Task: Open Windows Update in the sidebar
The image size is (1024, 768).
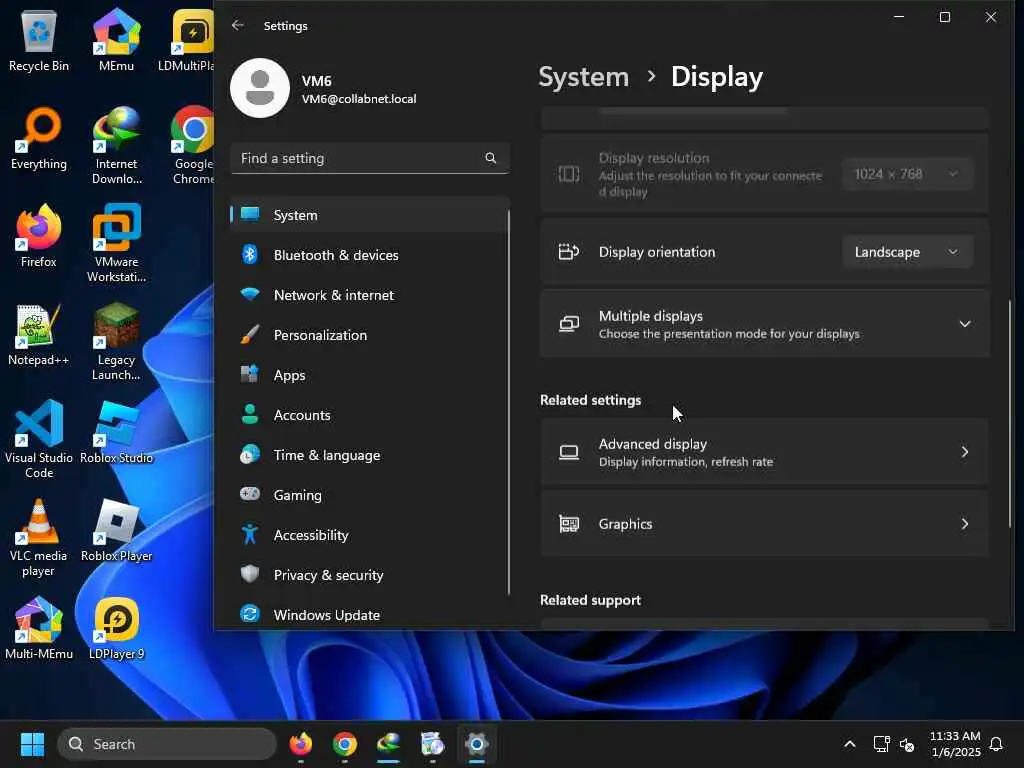Action: (370, 615)
